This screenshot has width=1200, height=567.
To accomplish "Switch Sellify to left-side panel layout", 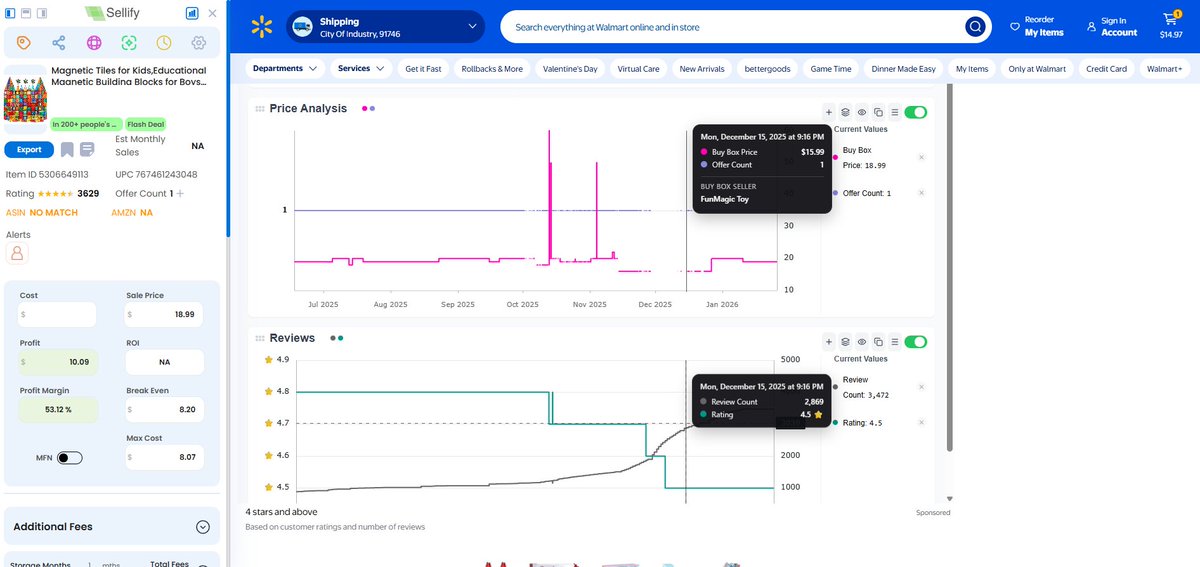I will pos(11,14).
